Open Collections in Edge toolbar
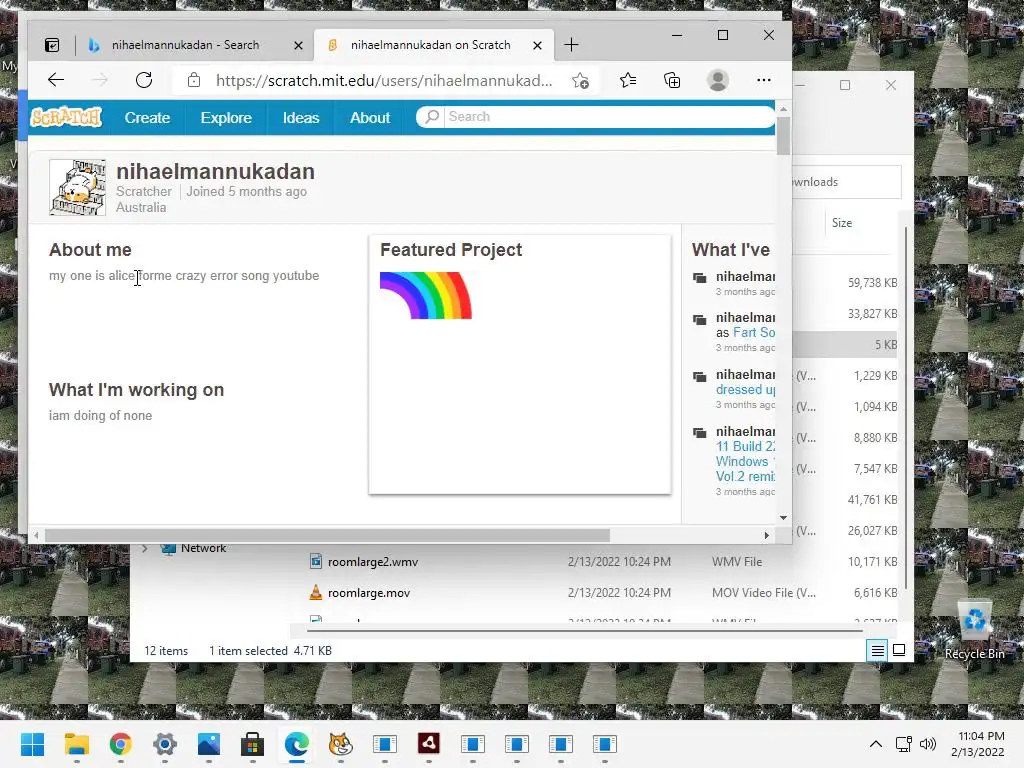This screenshot has height=768, width=1024. pyautogui.click(x=672, y=80)
